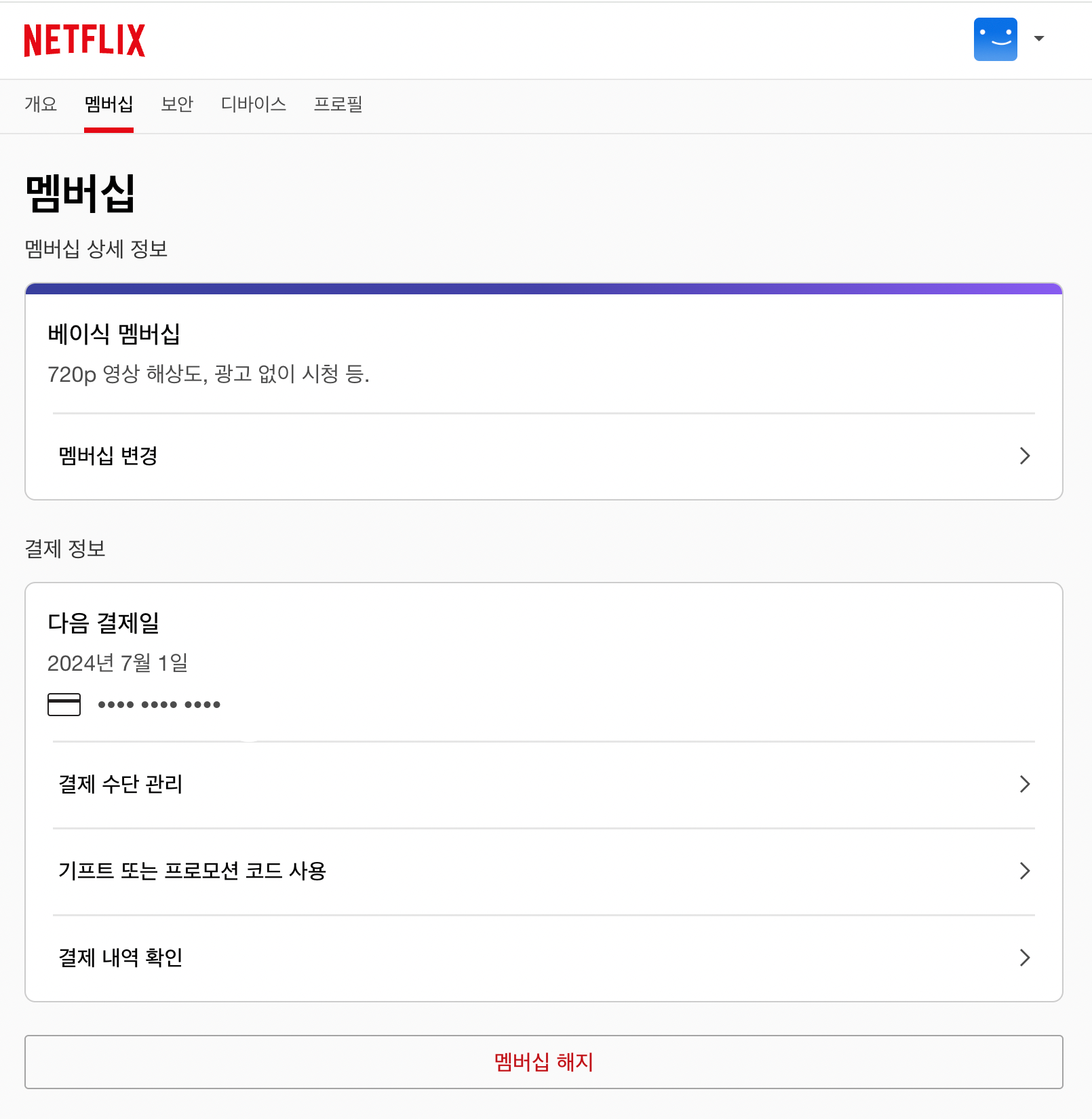Image resolution: width=1092 pixels, height=1119 pixels.
Task: Click the credit card icon
Action: (x=64, y=705)
